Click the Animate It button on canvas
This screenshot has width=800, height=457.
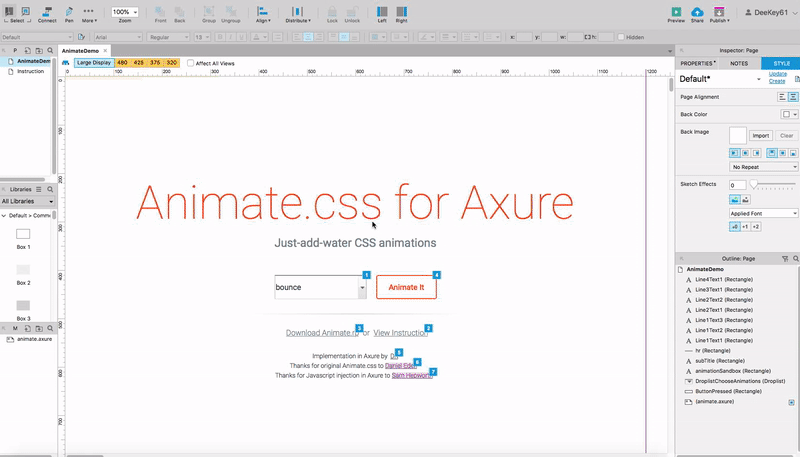[x=406, y=287]
